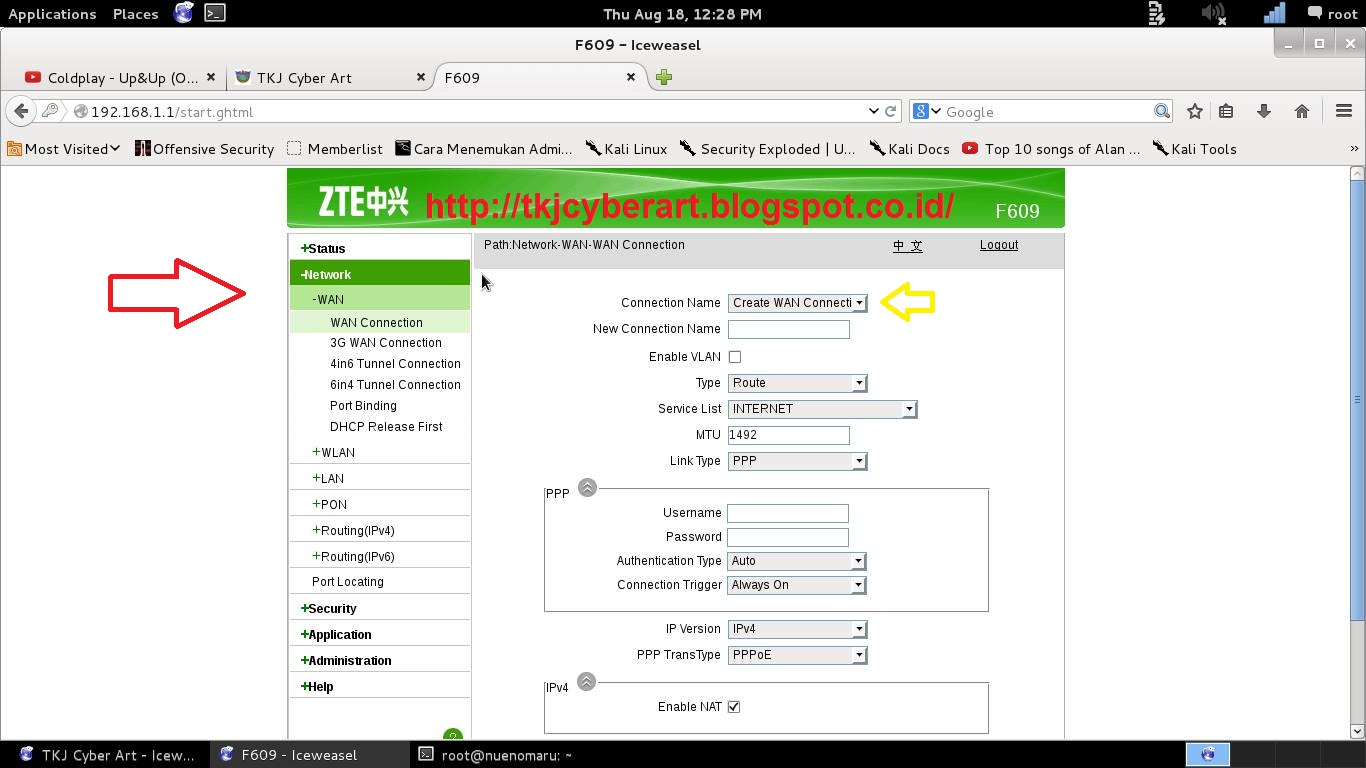Open the Type dropdown showing Route

point(797,383)
